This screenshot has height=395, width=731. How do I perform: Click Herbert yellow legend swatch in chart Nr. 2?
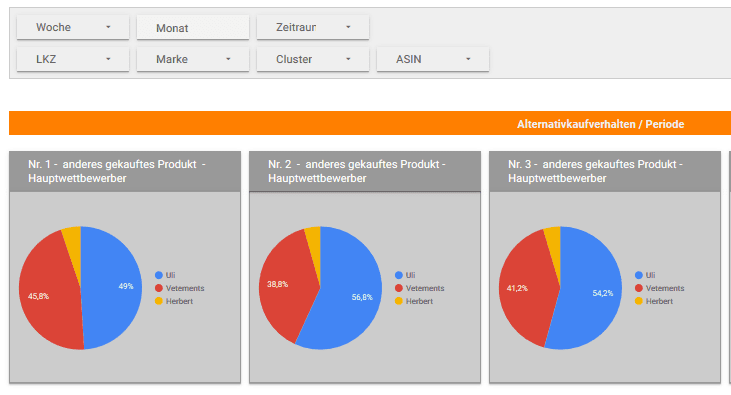[399, 301]
